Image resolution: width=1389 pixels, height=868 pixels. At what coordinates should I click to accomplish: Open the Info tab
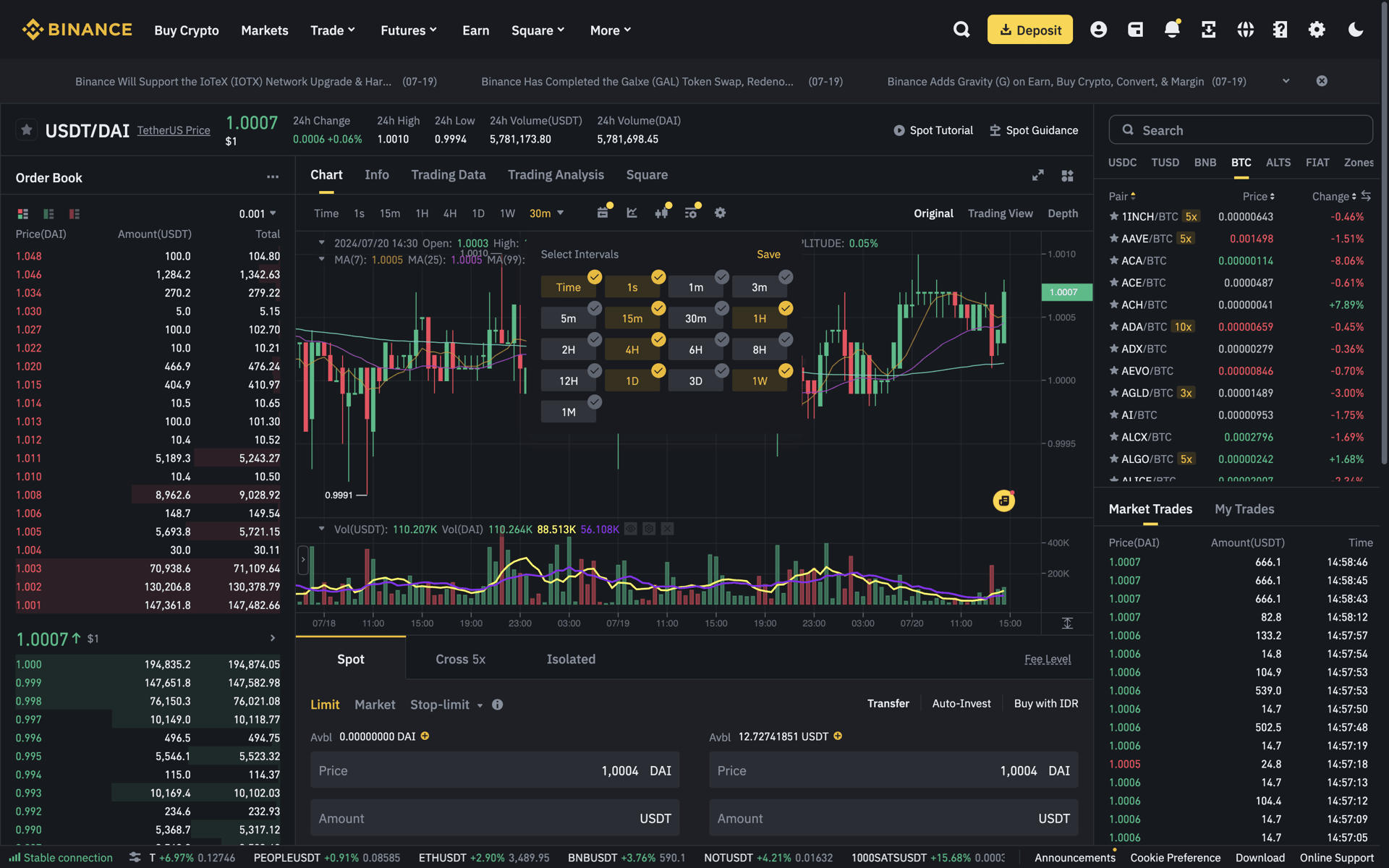pyautogui.click(x=377, y=175)
